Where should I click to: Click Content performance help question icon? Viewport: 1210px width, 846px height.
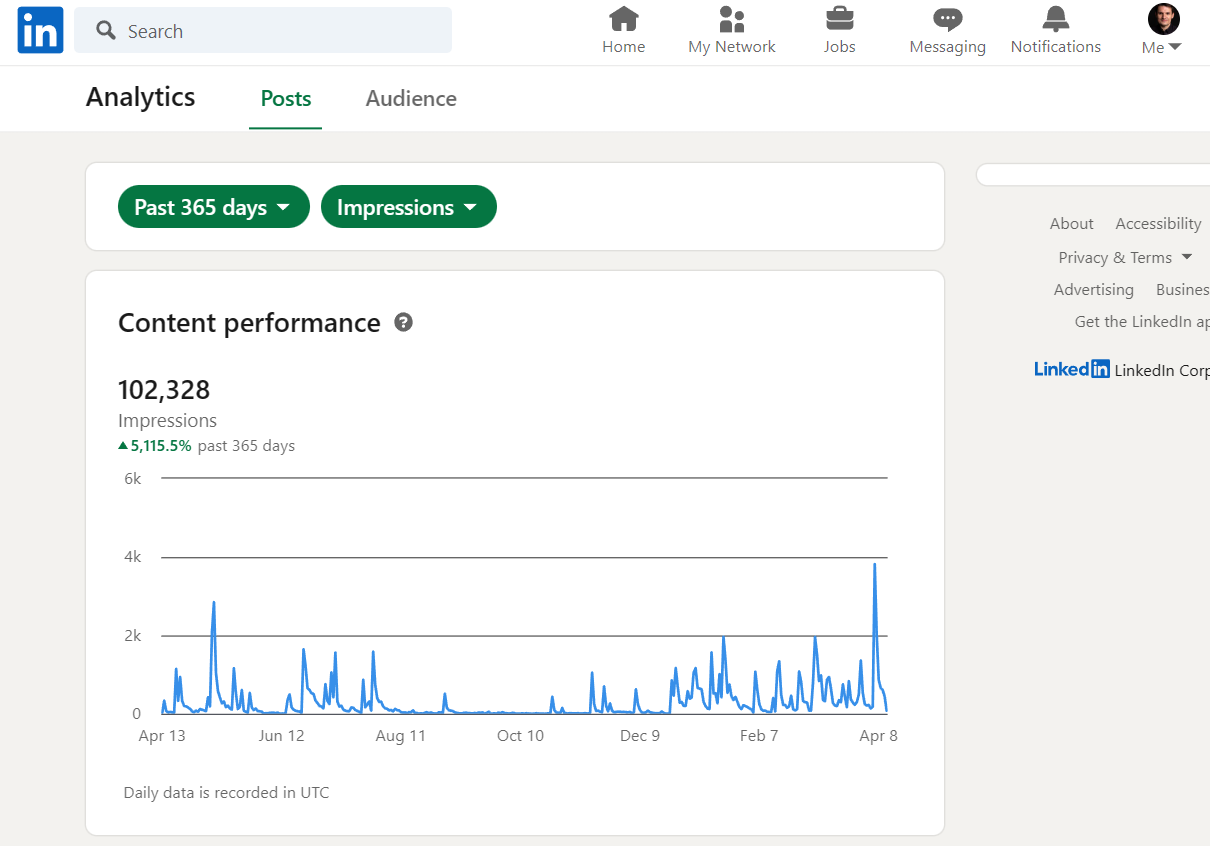[x=404, y=322]
